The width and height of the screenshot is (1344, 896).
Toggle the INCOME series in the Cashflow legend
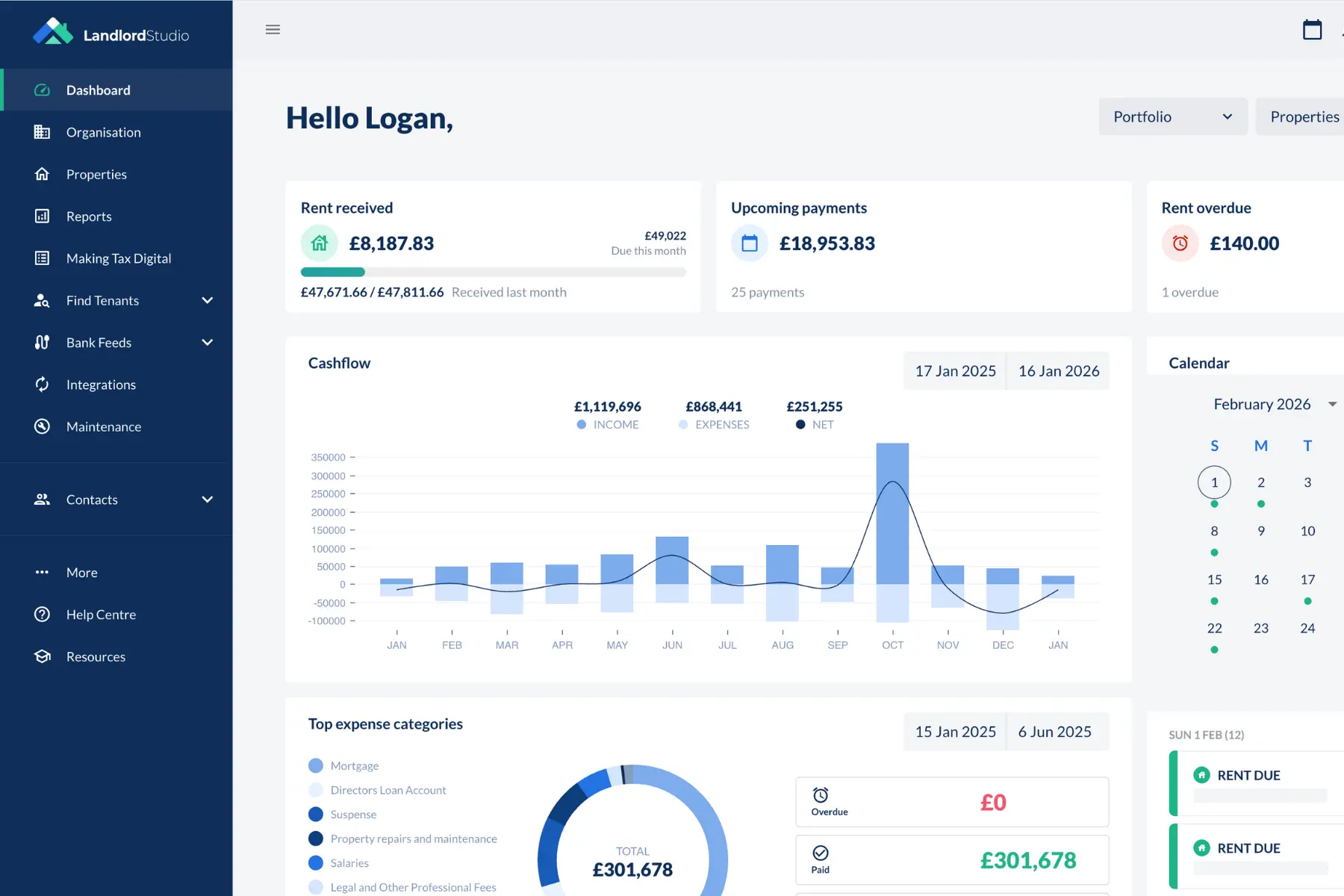pyautogui.click(x=608, y=424)
